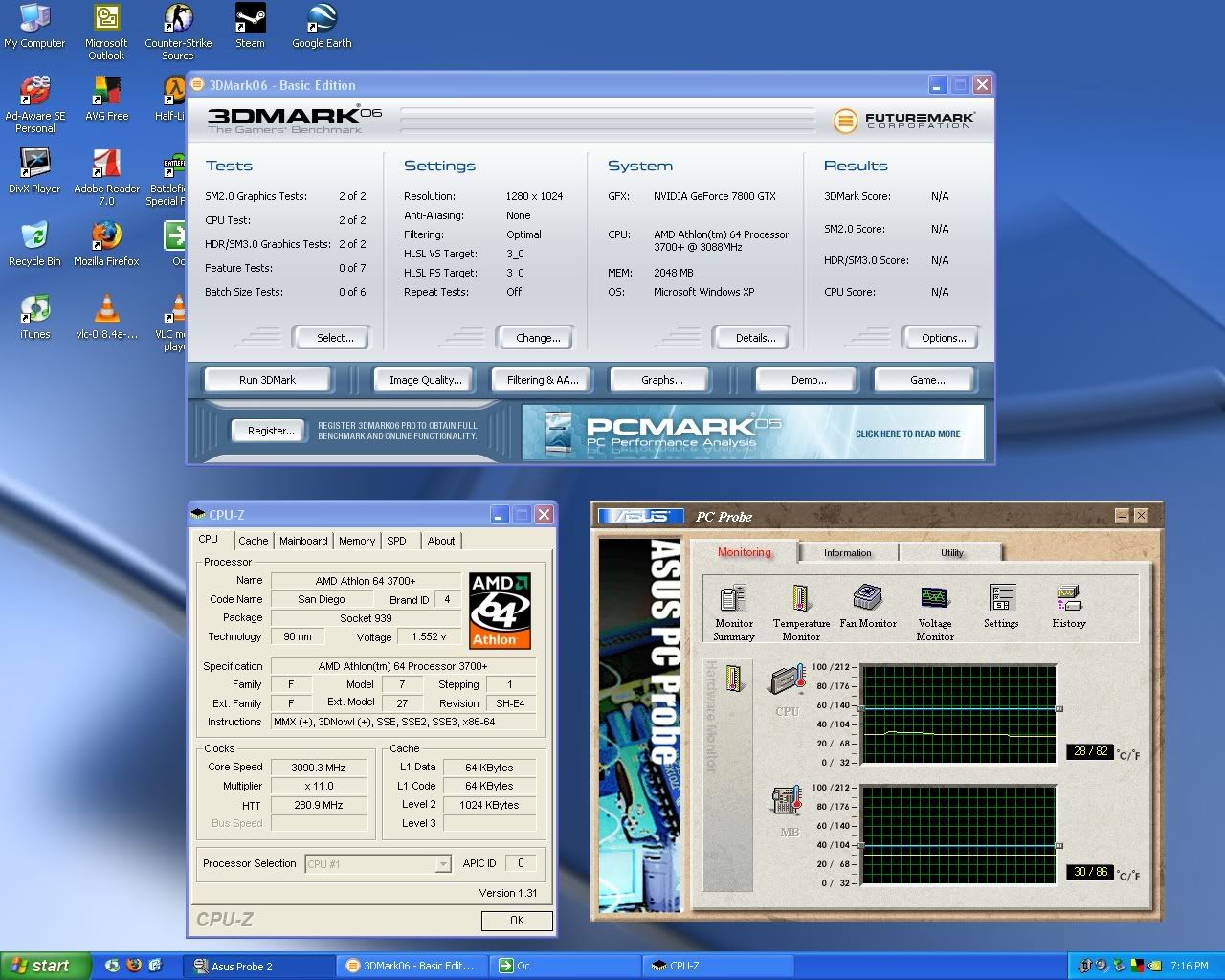Switch to the Memory tab in CPU-Z

(x=357, y=541)
